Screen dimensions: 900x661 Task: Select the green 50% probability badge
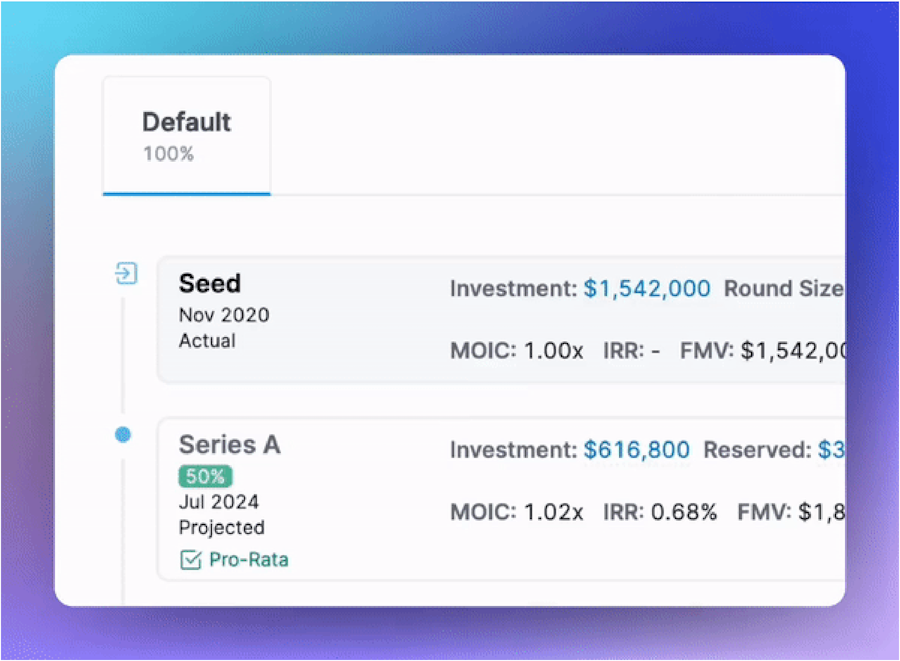click(205, 476)
